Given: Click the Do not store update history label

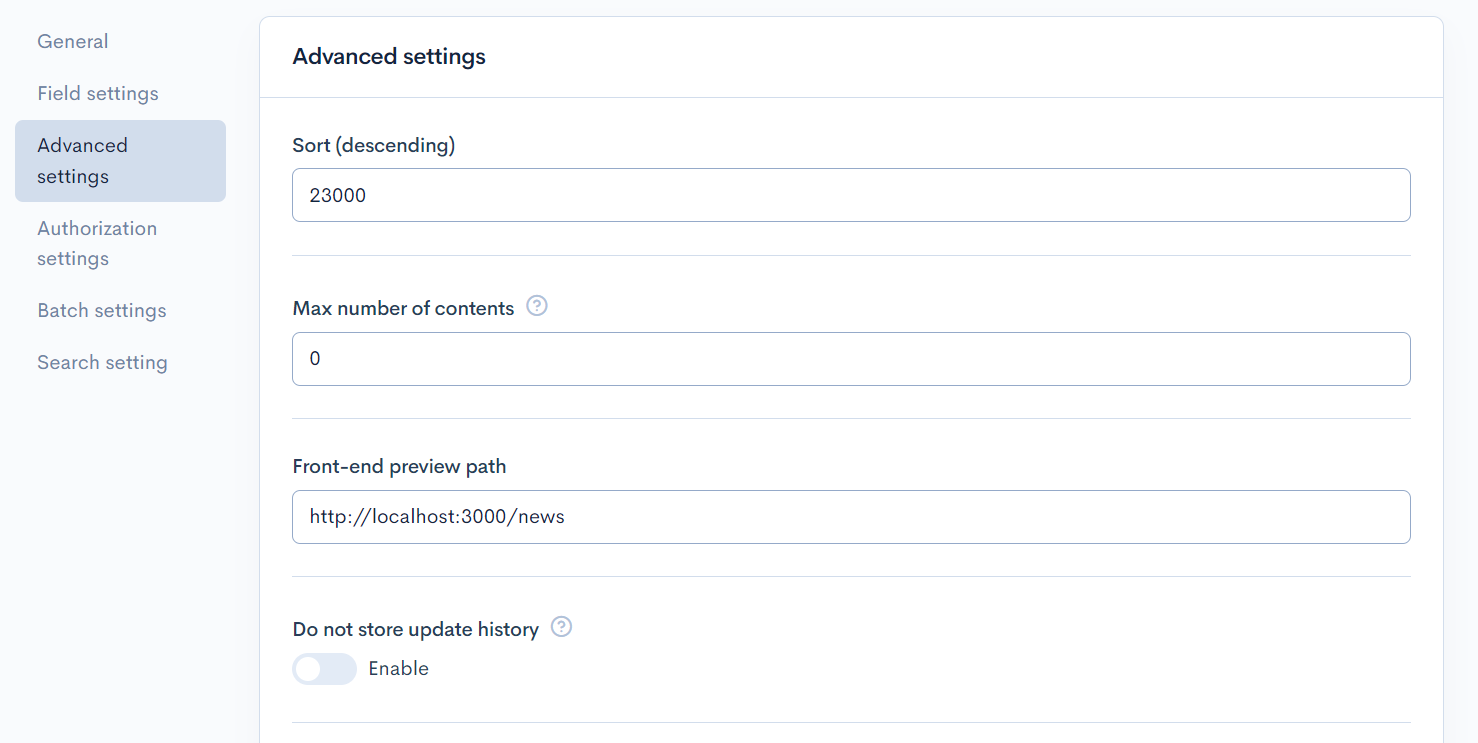Looking at the screenshot, I should [415, 630].
